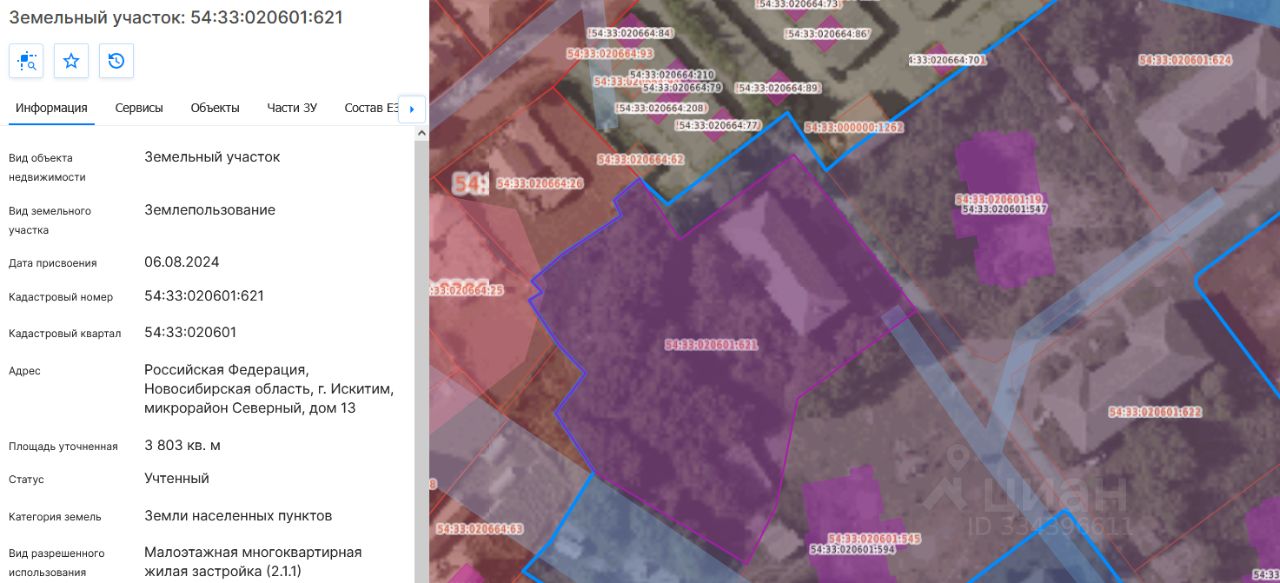The height and width of the screenshot is (583, 1280).
Task: Select the Части ЗУ tab
Action: (x=292, y=108)
